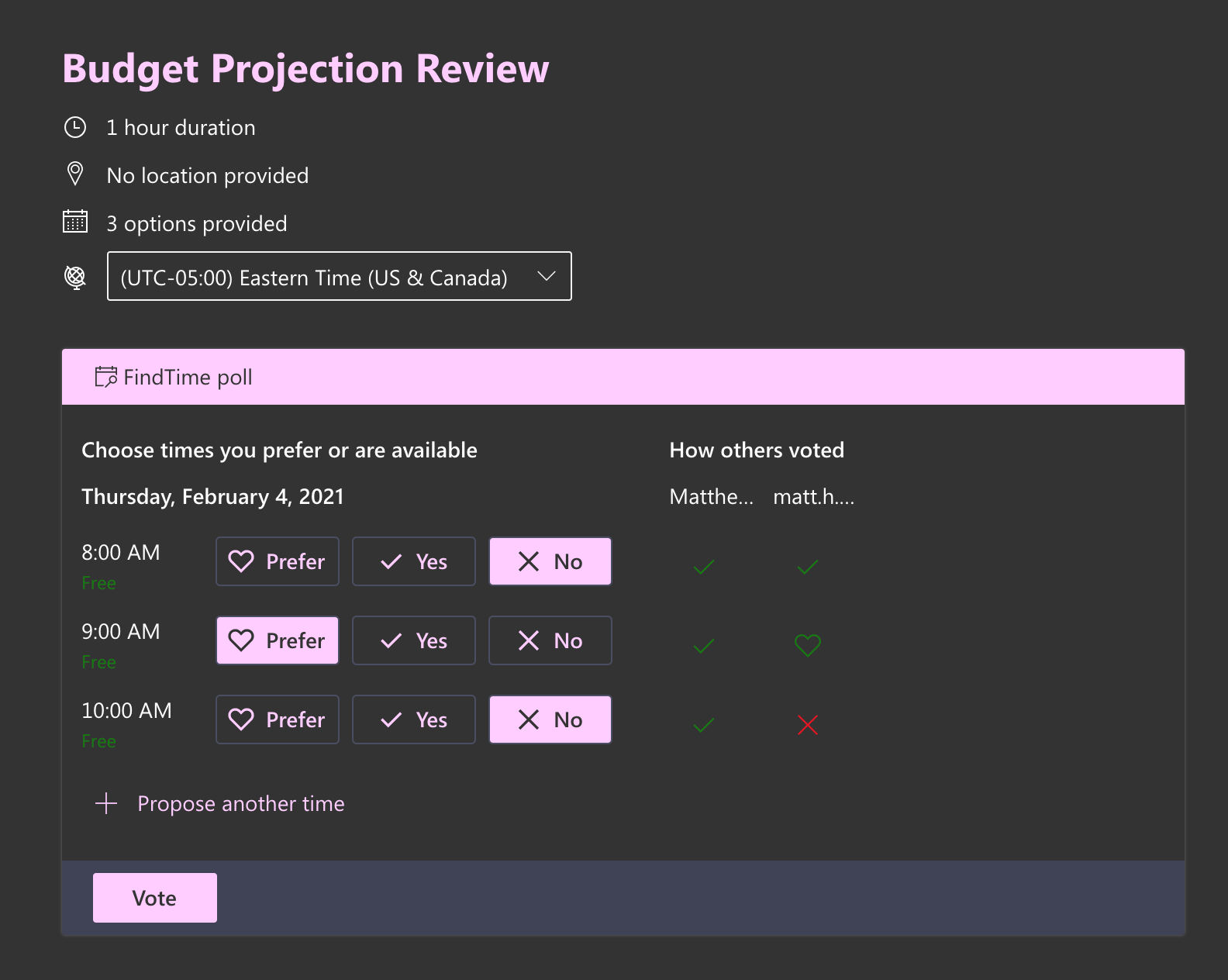The height and width of the screenshot is (980, 1228).
Task: Select Prefer for 10:00 AM
Action: 278,719
